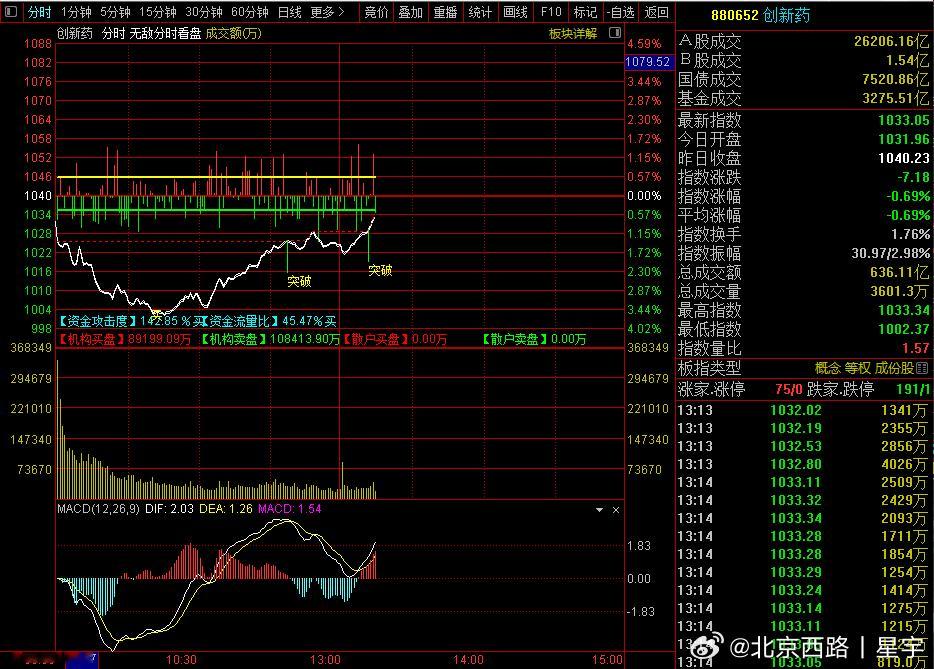Open the 统计 statistics tool
This screenshot has height=669, width=934.
[480, 12]
